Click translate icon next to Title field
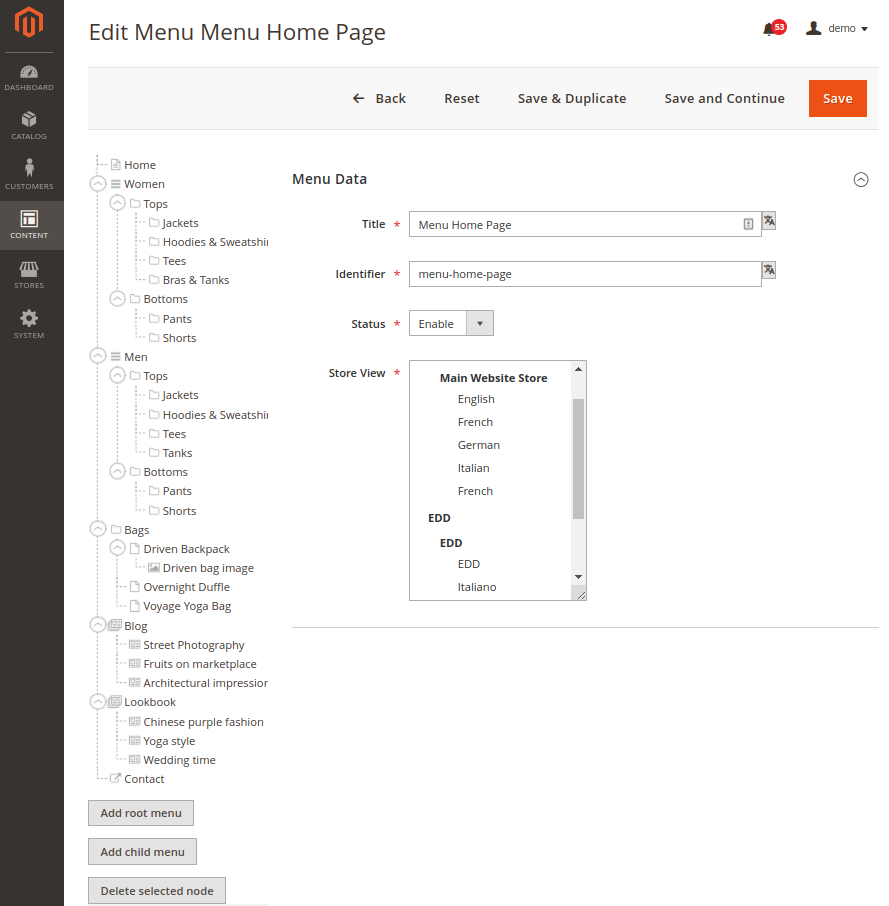Screen dimensions: 889x906 point(769,220)
